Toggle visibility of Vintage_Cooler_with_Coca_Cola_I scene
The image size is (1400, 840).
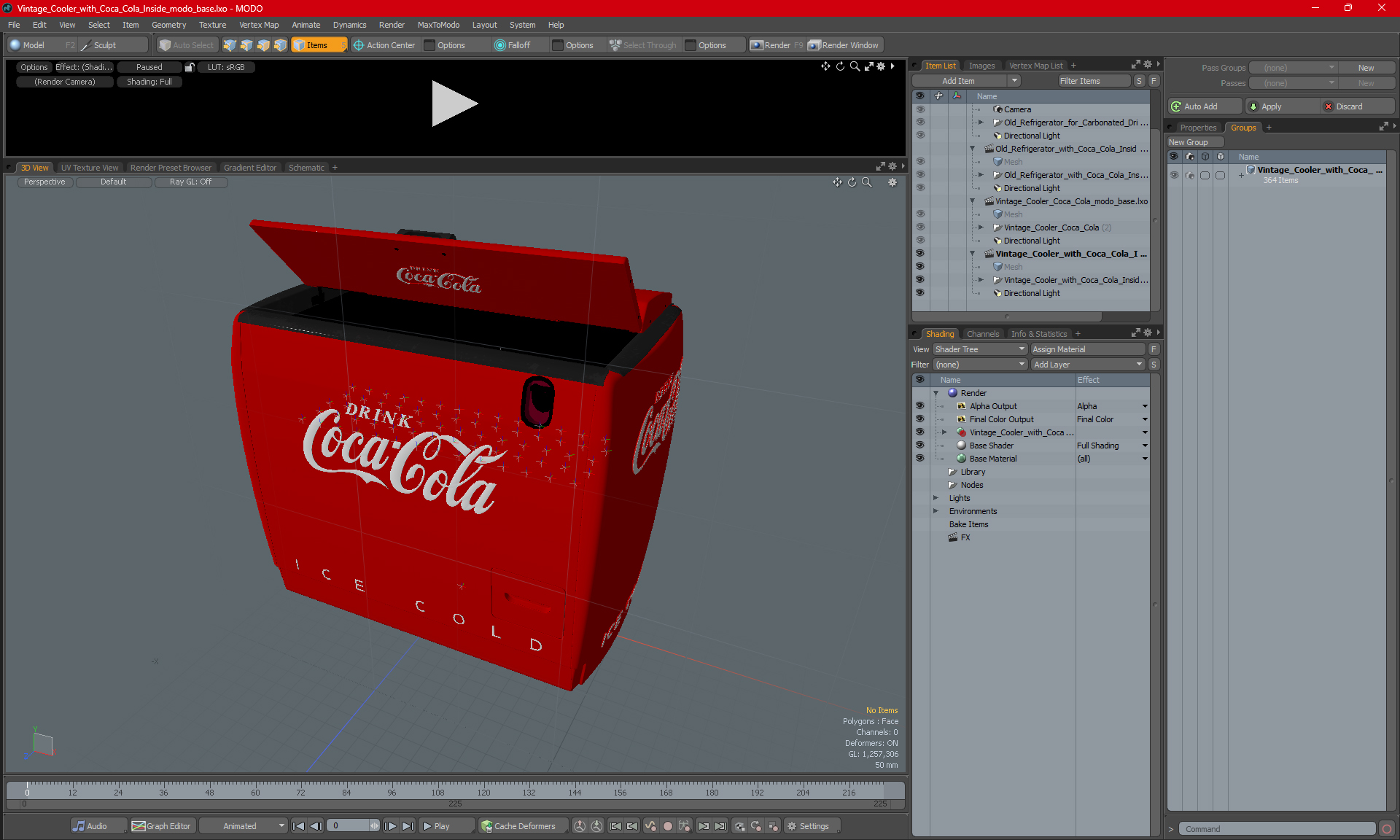919,254
